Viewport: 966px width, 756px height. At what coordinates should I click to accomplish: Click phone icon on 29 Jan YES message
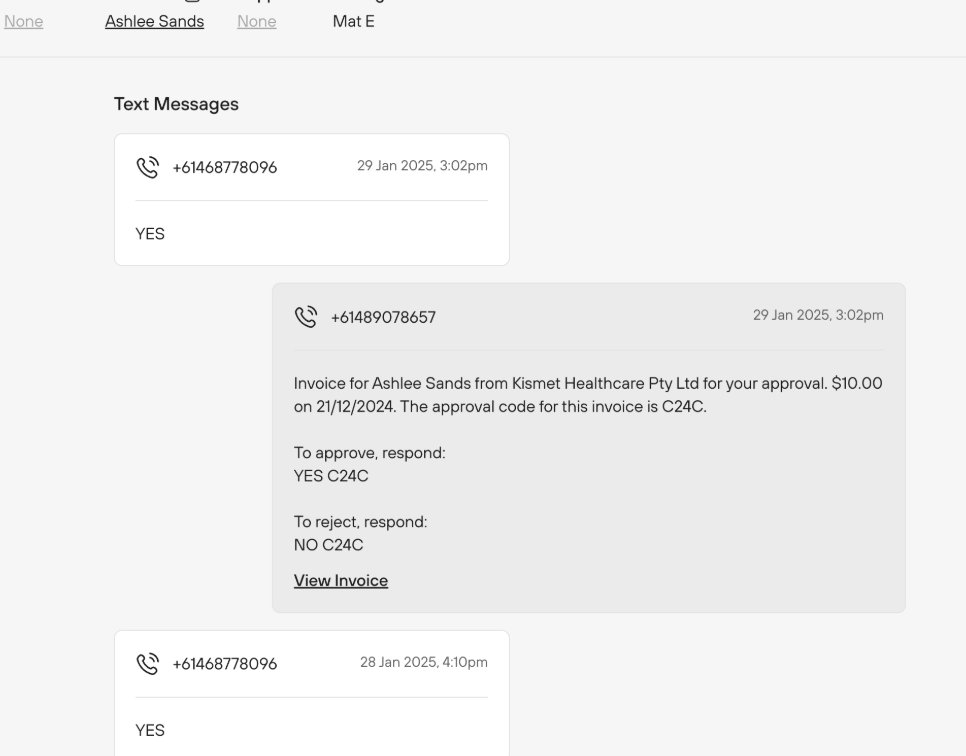click(148, 168)
